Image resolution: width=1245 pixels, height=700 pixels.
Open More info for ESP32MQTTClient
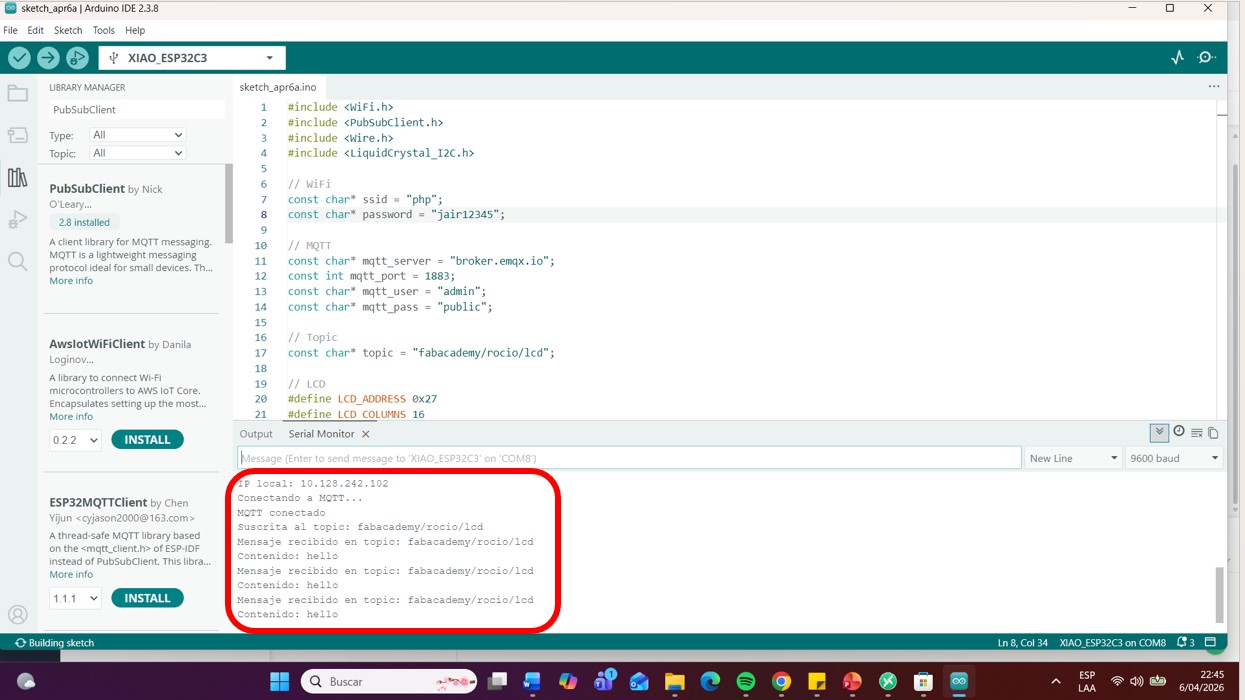tap(71, 575)
